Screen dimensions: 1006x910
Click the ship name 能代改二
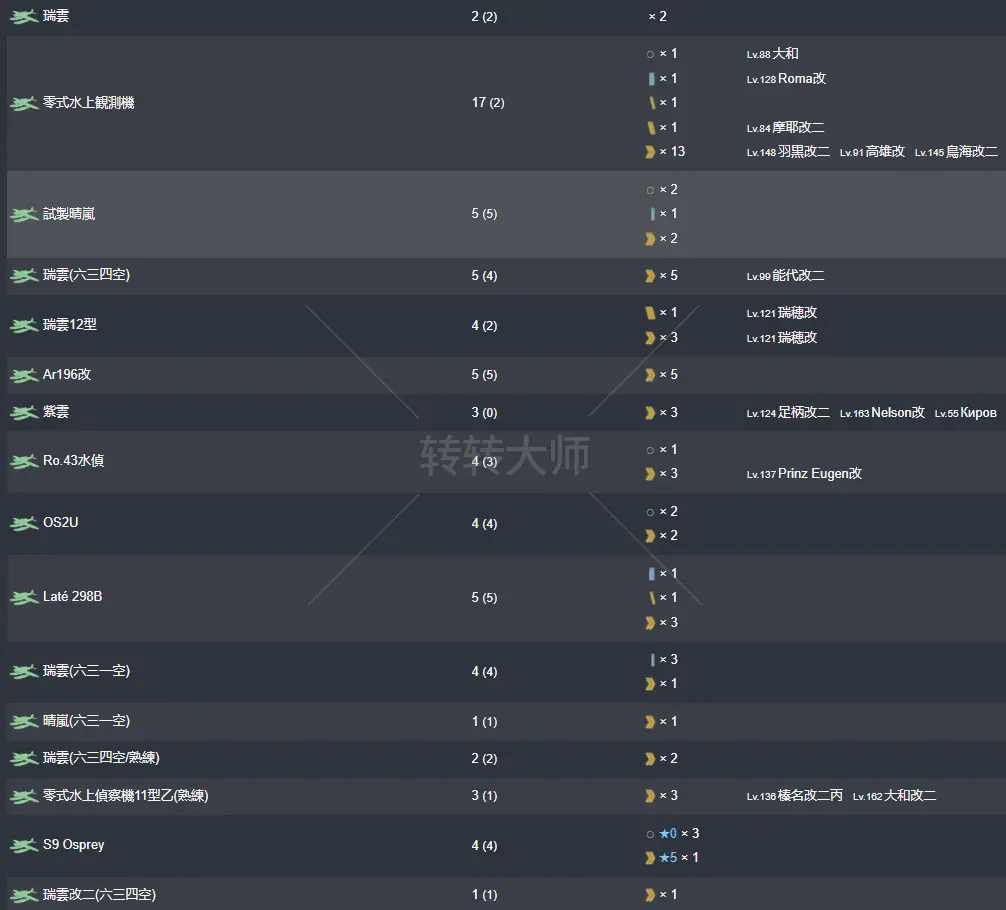pos(797,276)
